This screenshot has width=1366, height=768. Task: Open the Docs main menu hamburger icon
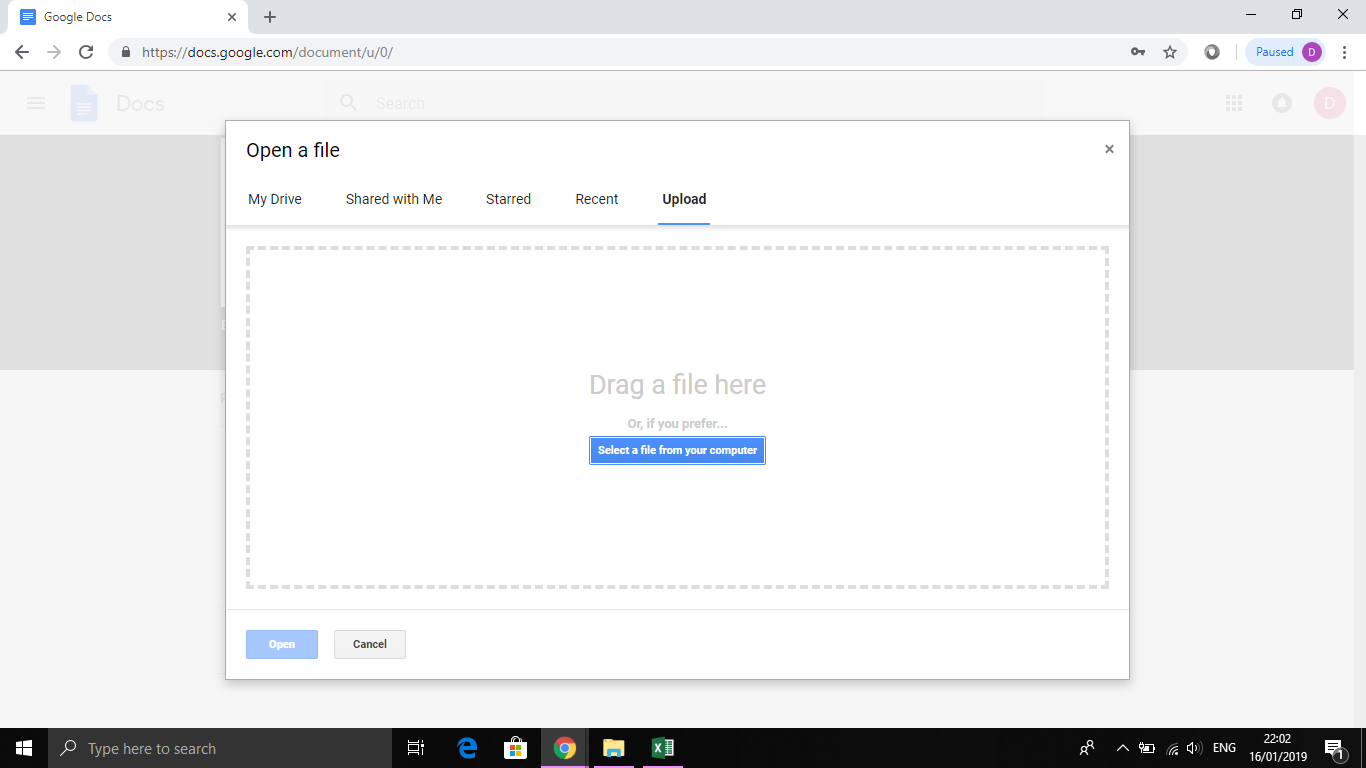pyautogui.click(x=36, y=103)
